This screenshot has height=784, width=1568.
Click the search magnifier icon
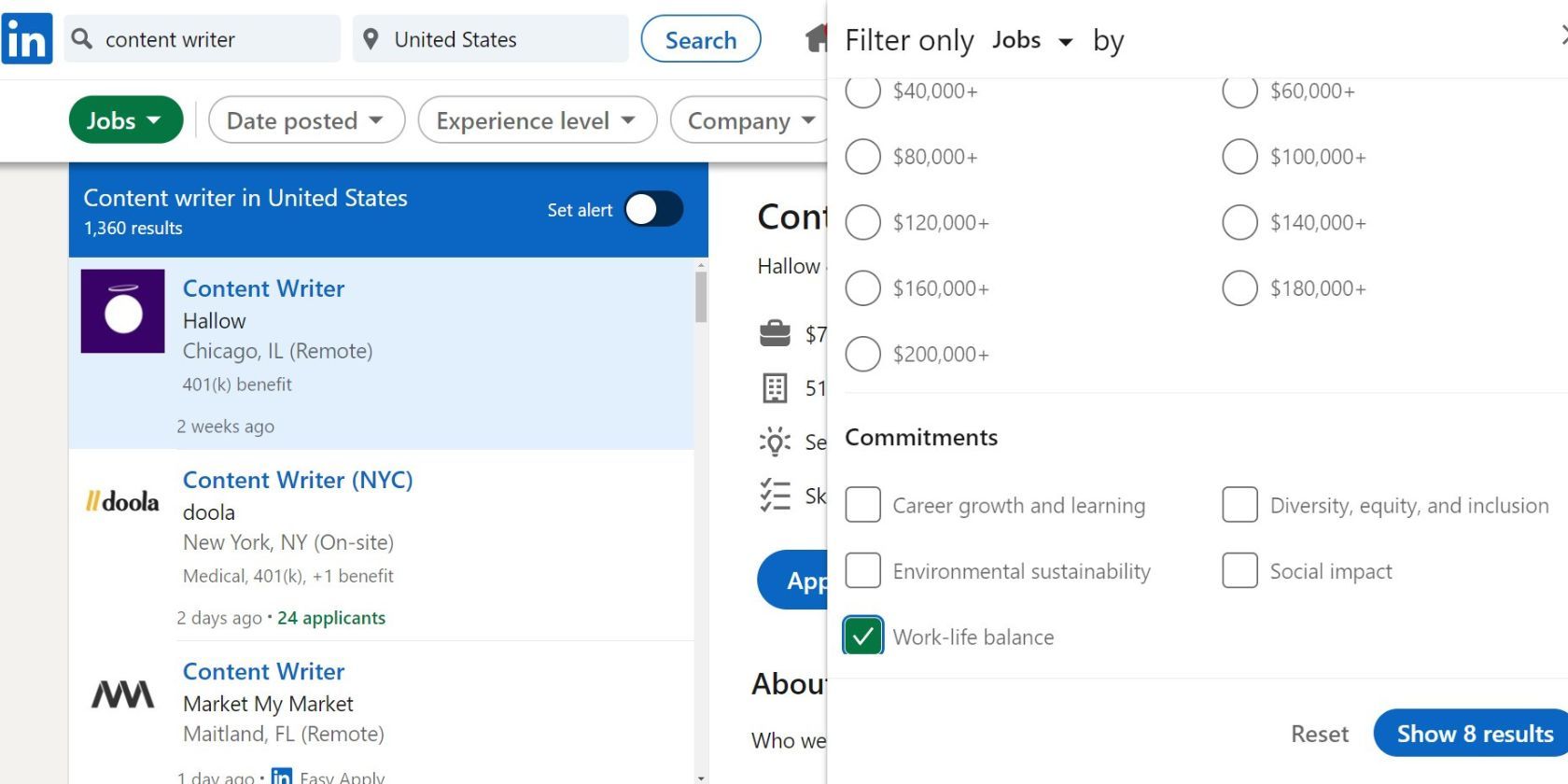(82, 39)
